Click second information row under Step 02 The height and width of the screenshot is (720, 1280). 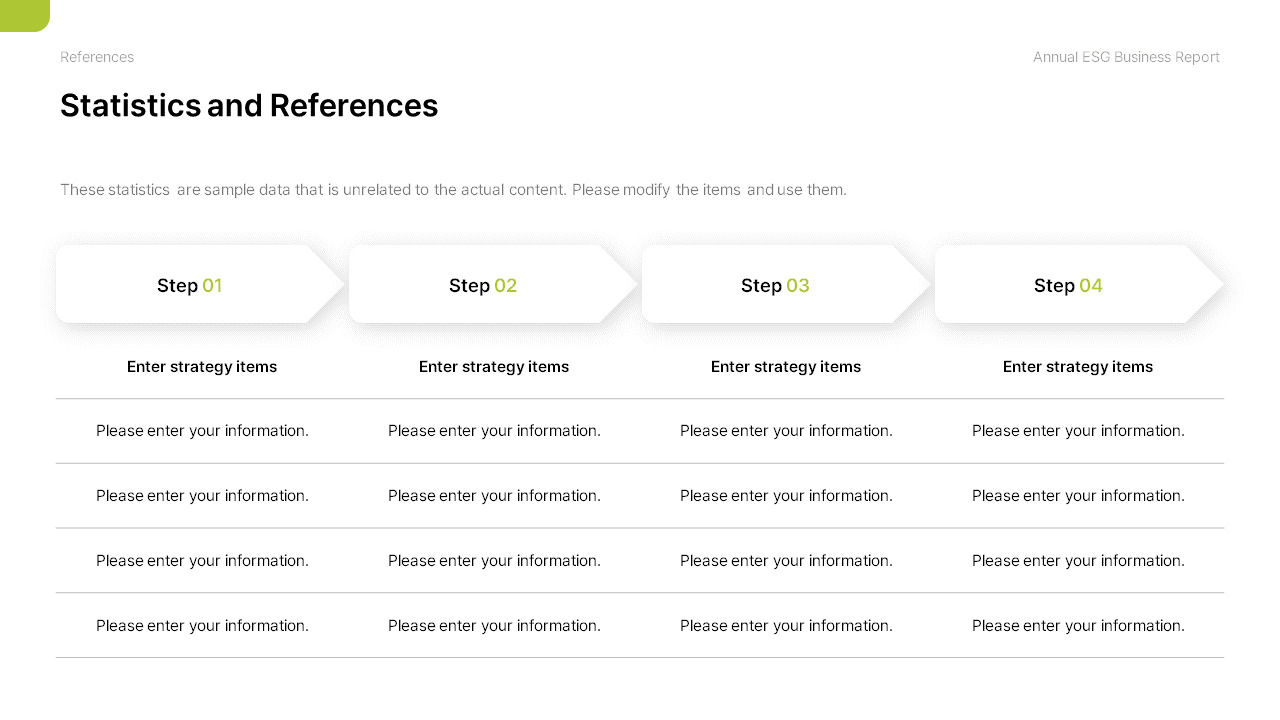point(494,496)
